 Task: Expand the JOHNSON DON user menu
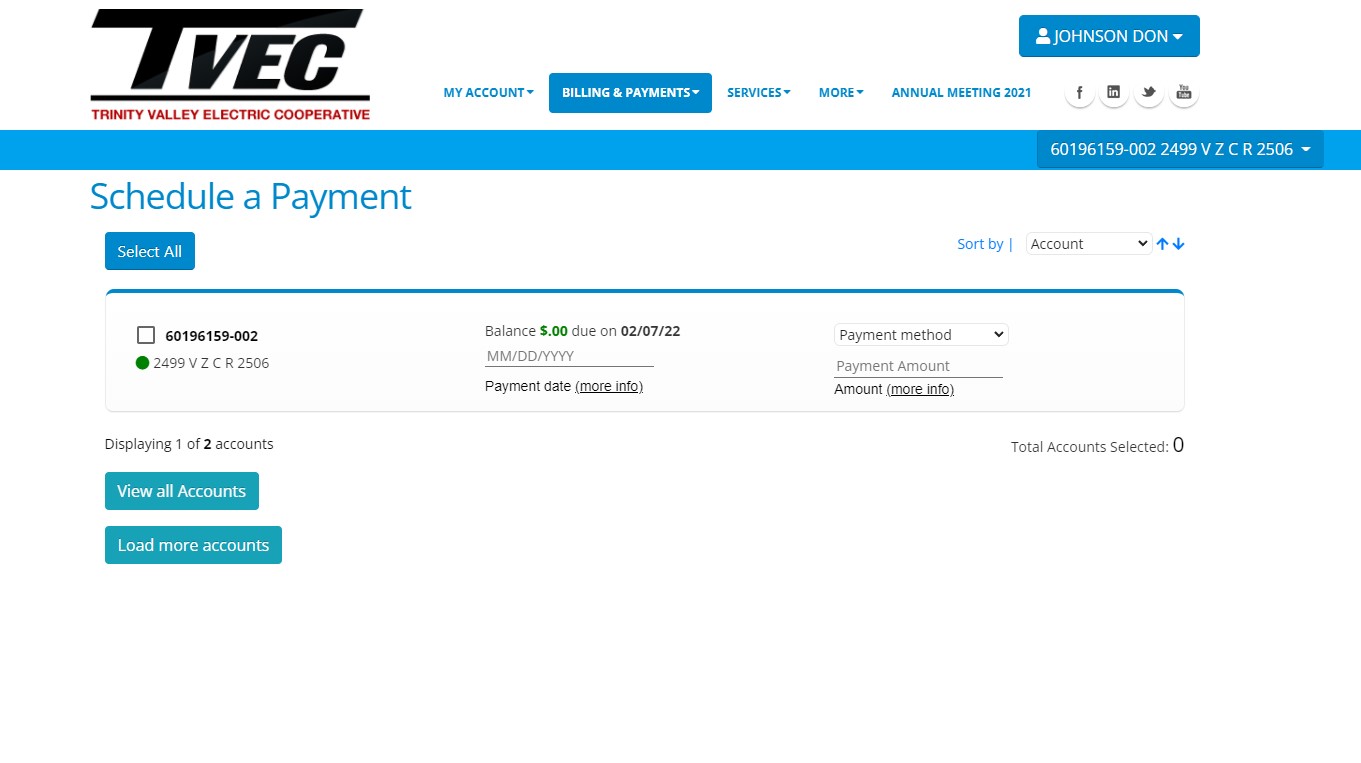[1108, 36]
